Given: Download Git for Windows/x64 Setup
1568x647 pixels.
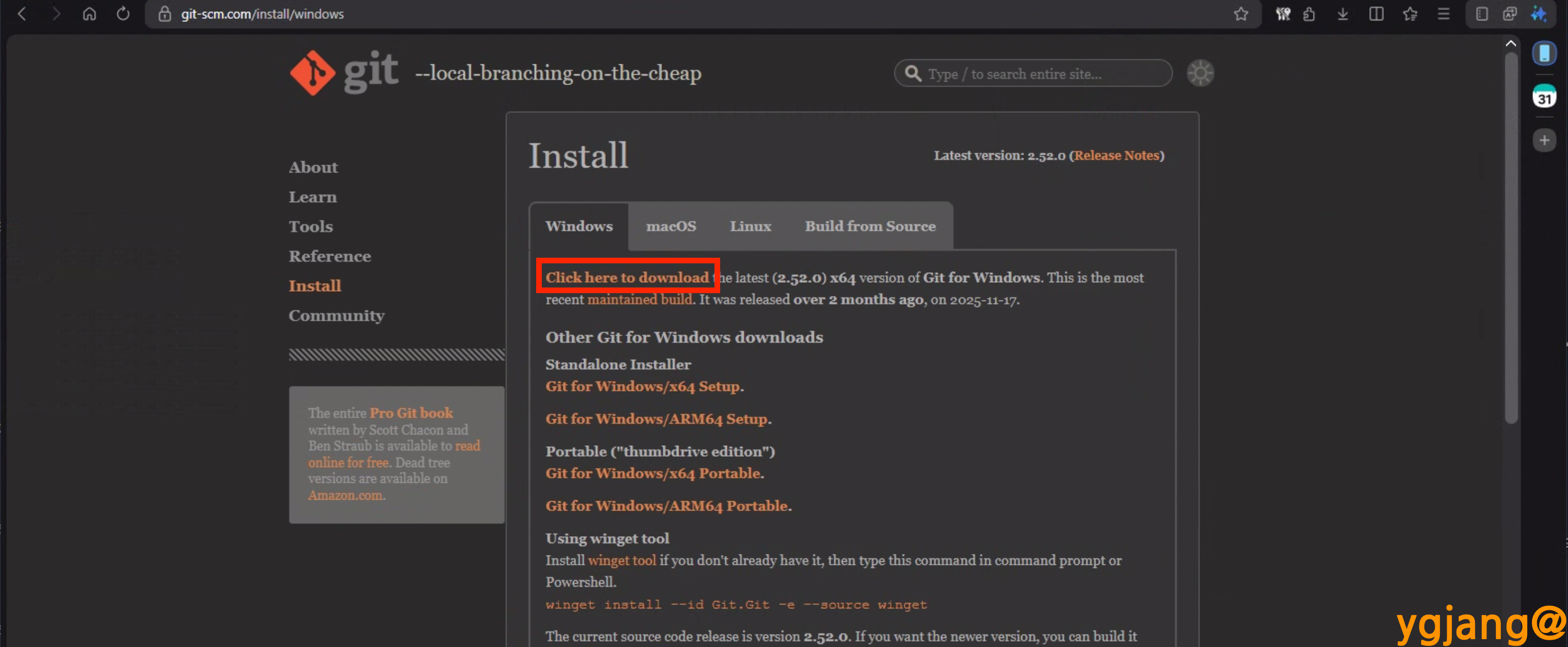Looking at the screenshot, I should [643, 386].
